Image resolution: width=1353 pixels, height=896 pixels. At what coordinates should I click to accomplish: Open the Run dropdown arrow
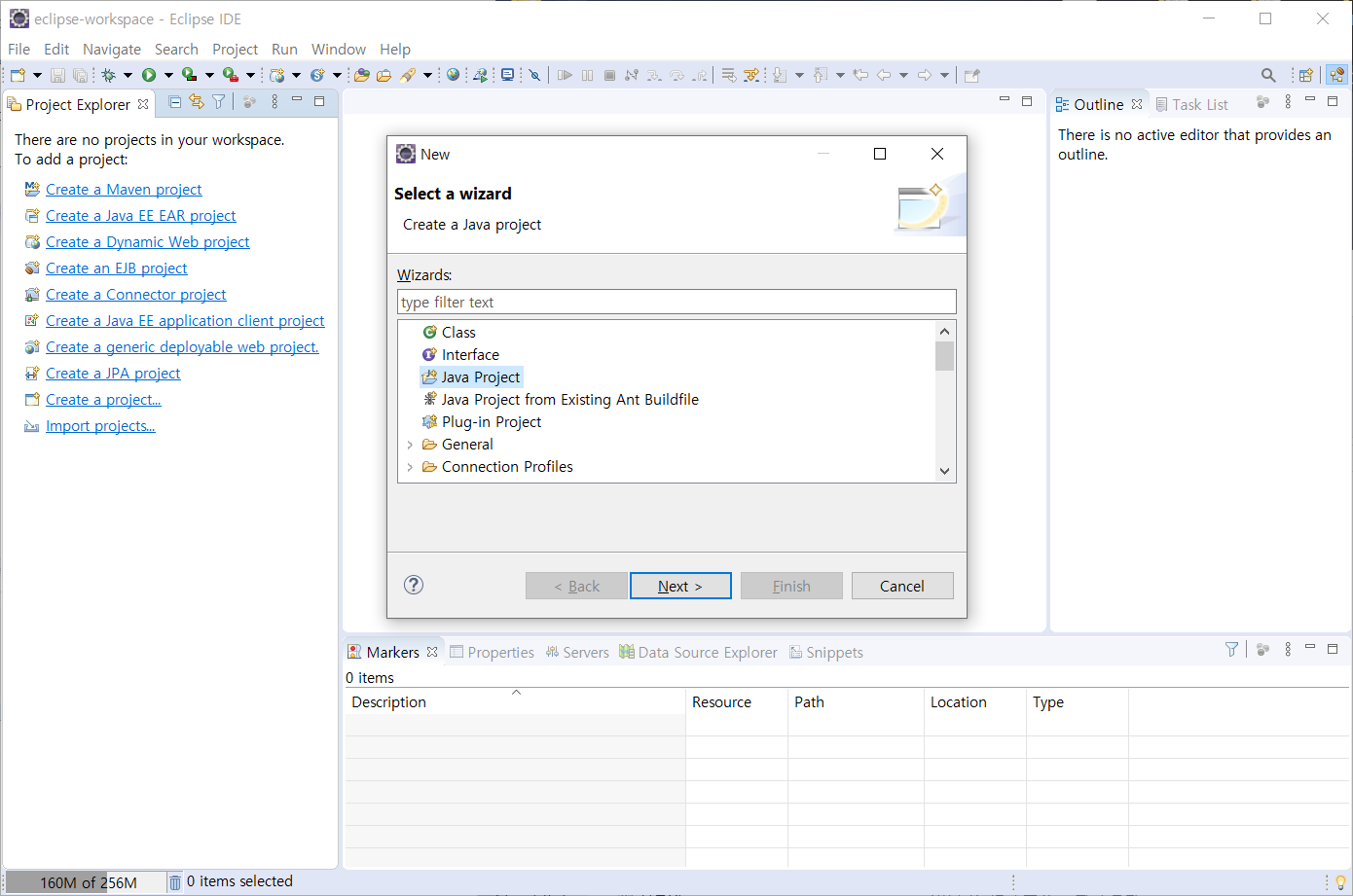click(168, 75)
